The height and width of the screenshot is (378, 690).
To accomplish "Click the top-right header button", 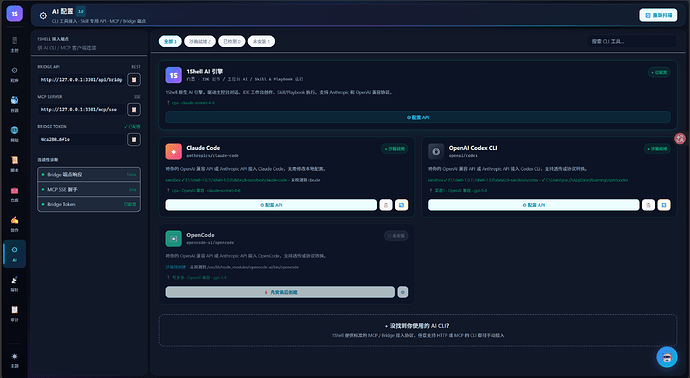I will click(658, 15).
